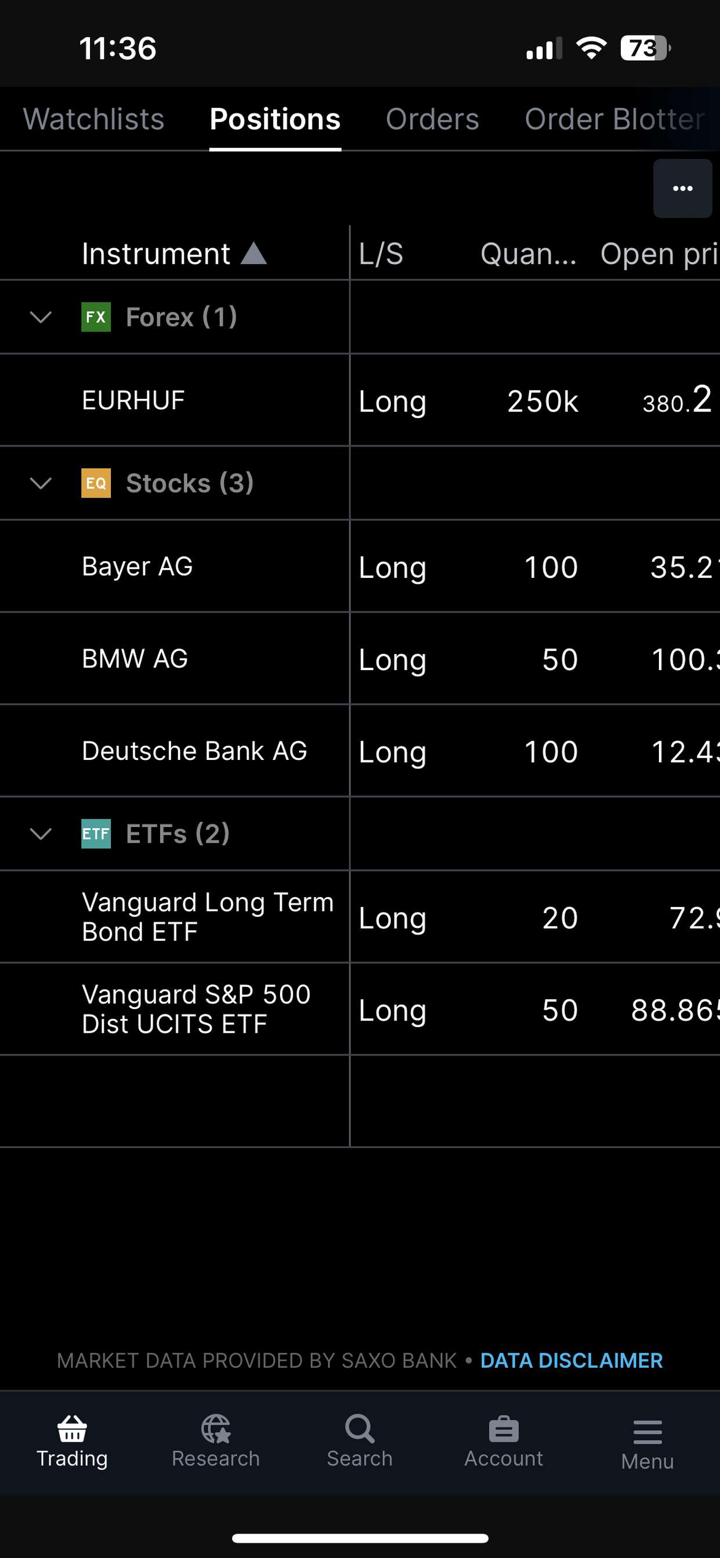Open the three-dot more options button
Image resolution: width=720 pixels, height=1558 pixels.
pyautogui.click(x=683, y=189)
